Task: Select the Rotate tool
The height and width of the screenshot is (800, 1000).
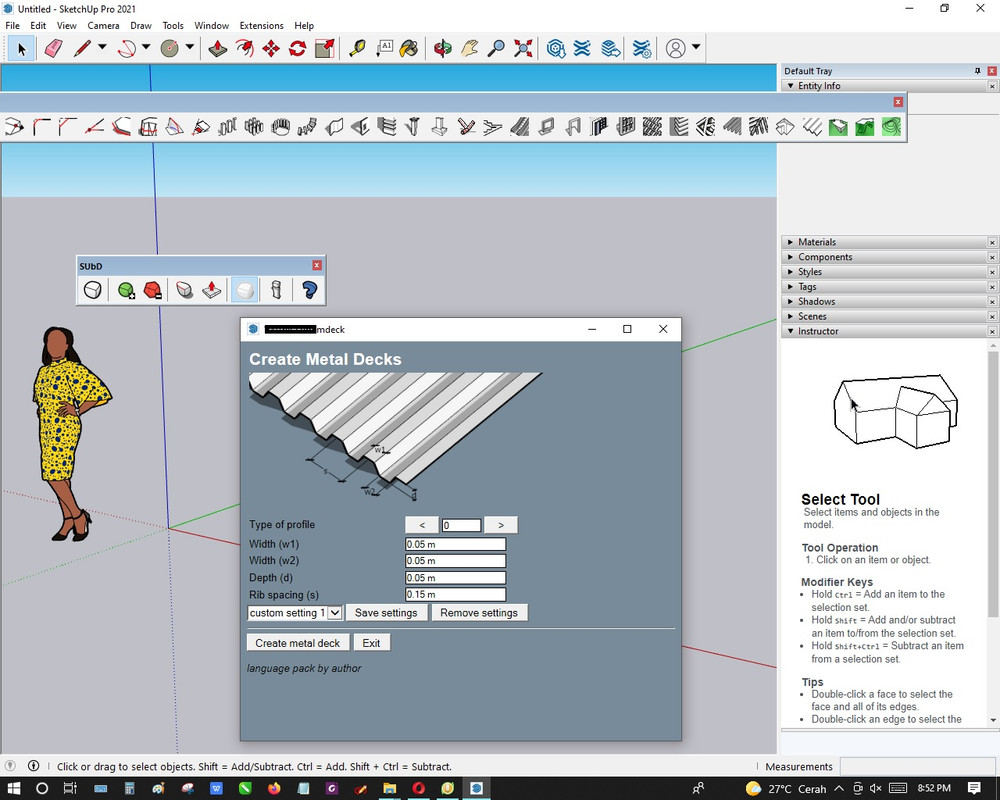Action: tap(298, 48)
